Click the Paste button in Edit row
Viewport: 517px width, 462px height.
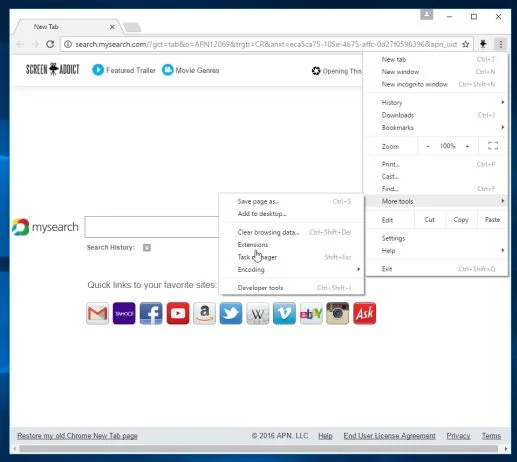pyautogui.click(x=492, y=220)
